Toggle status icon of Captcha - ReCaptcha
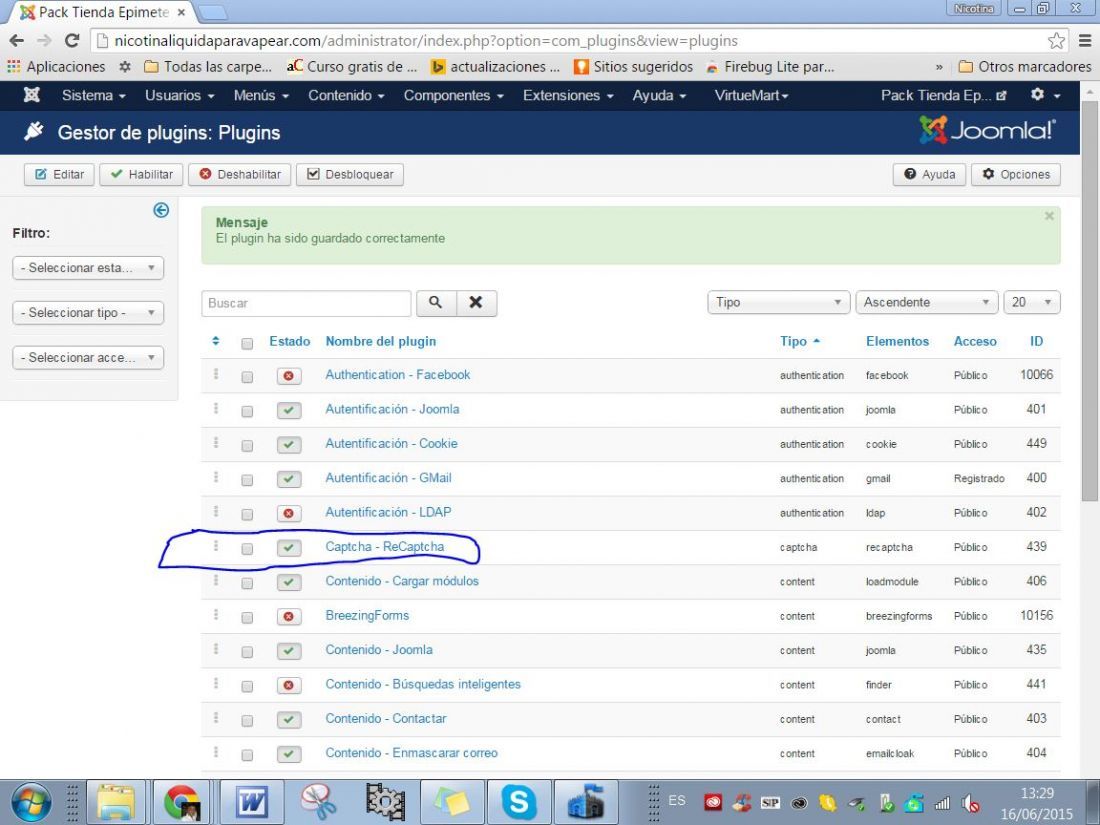The image size is (1100, 825). 288,548
